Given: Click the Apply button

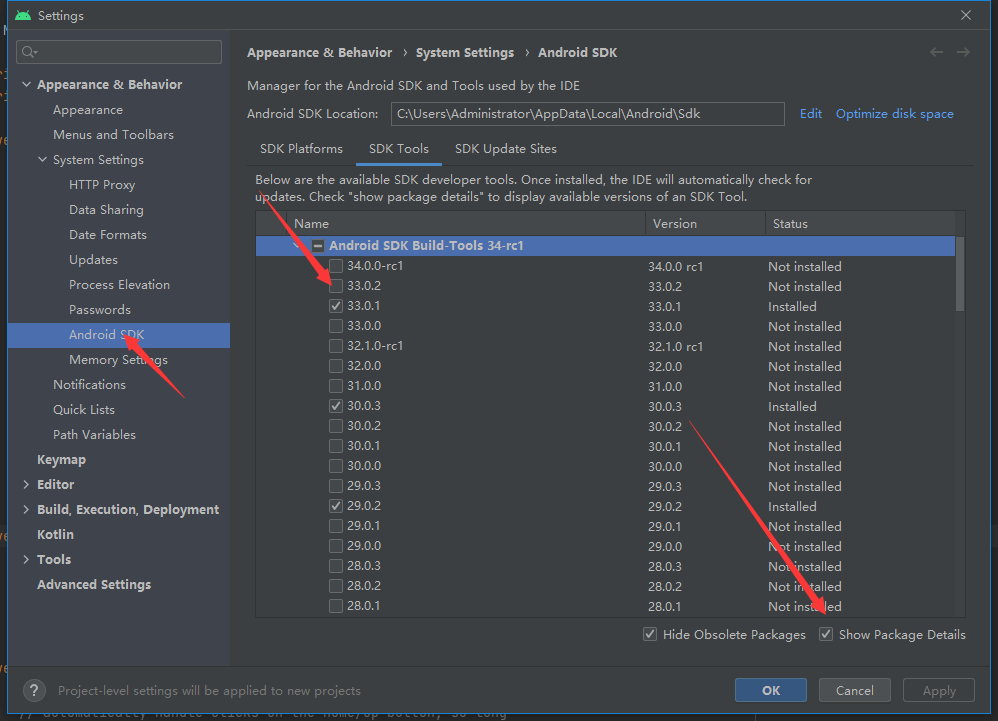Looking at the screenshot, I should tap(939, 690).
